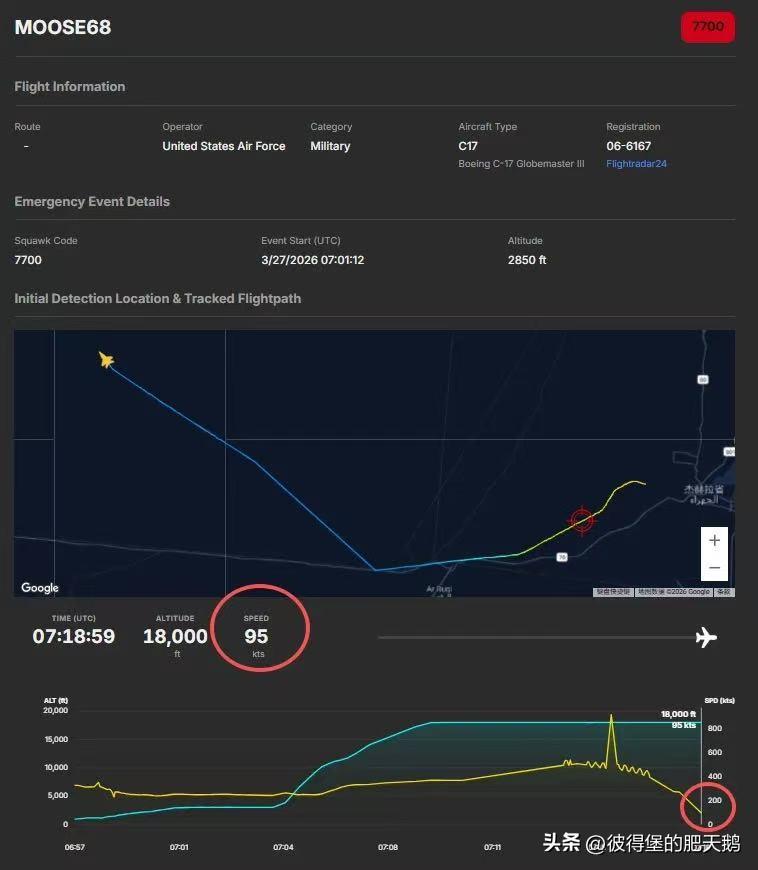Click the C17 aircraft type code
The height and width of the screenshot is (870, 758).
tap(468, 146)
